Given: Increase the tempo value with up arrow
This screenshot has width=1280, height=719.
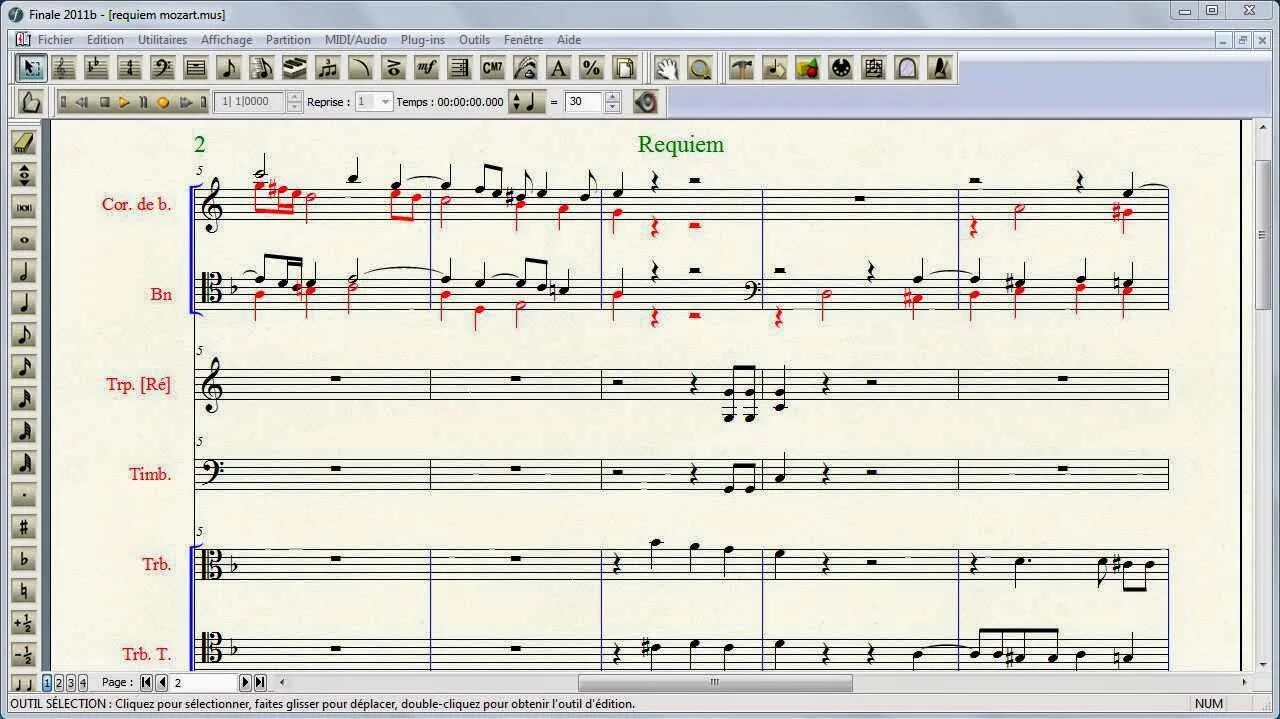Looking at the screenshot, I should pos(613,97).
